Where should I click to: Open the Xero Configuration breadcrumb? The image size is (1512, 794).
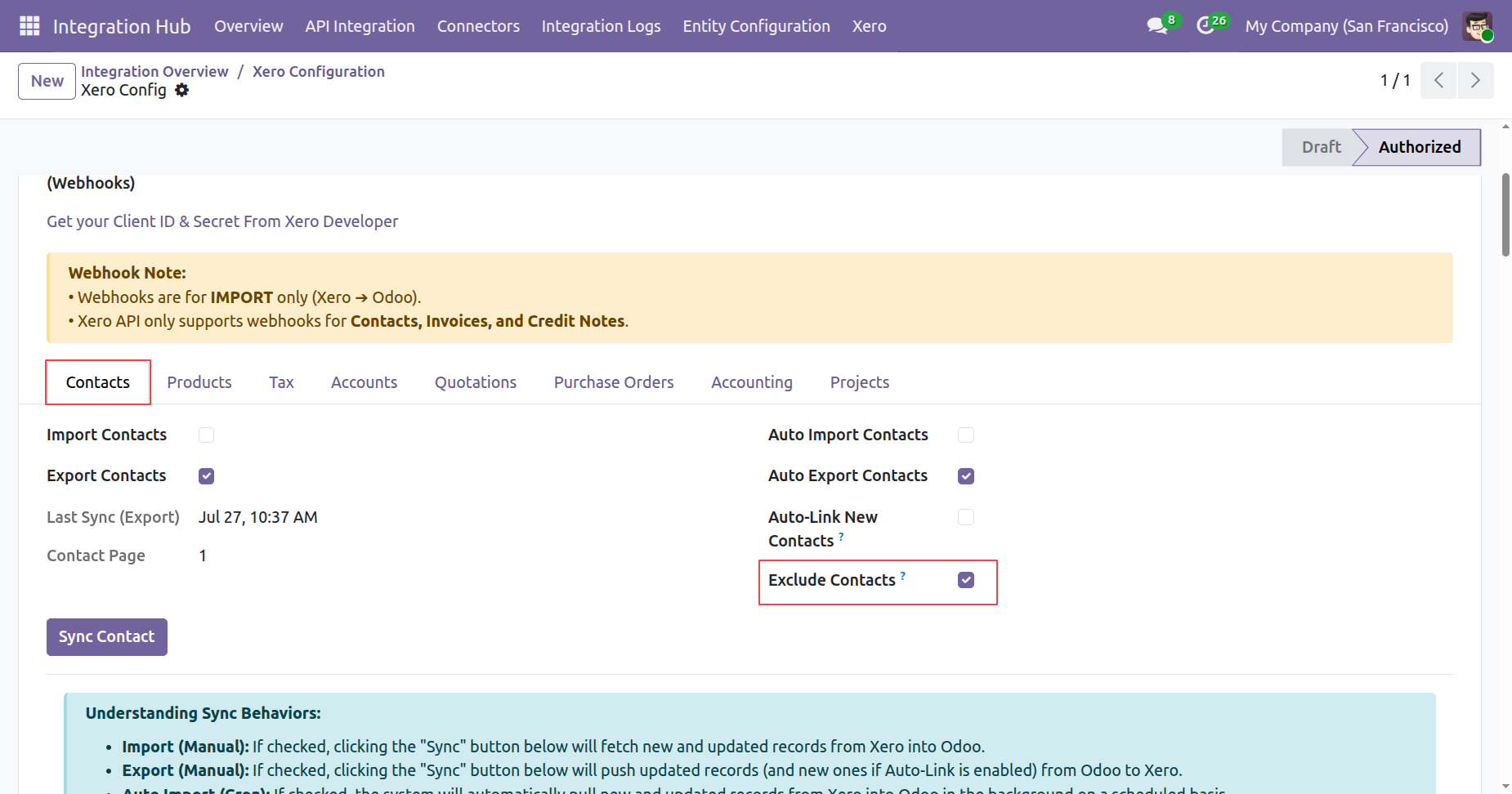[319, 71]
